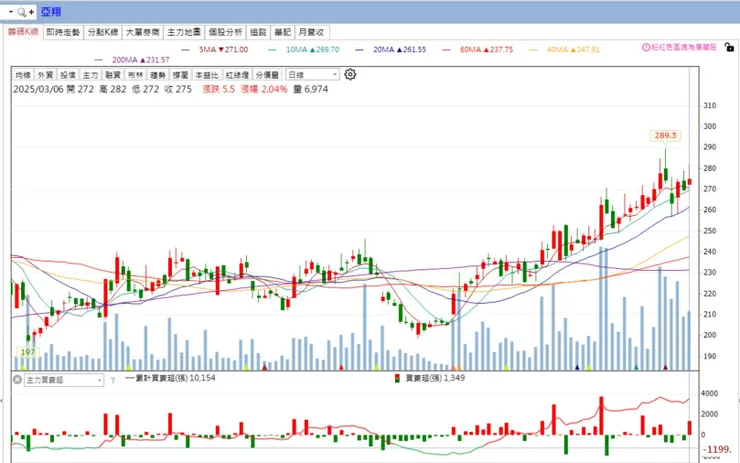Click the pink info circle icon

pyautogui.click(x=646, y=47)
